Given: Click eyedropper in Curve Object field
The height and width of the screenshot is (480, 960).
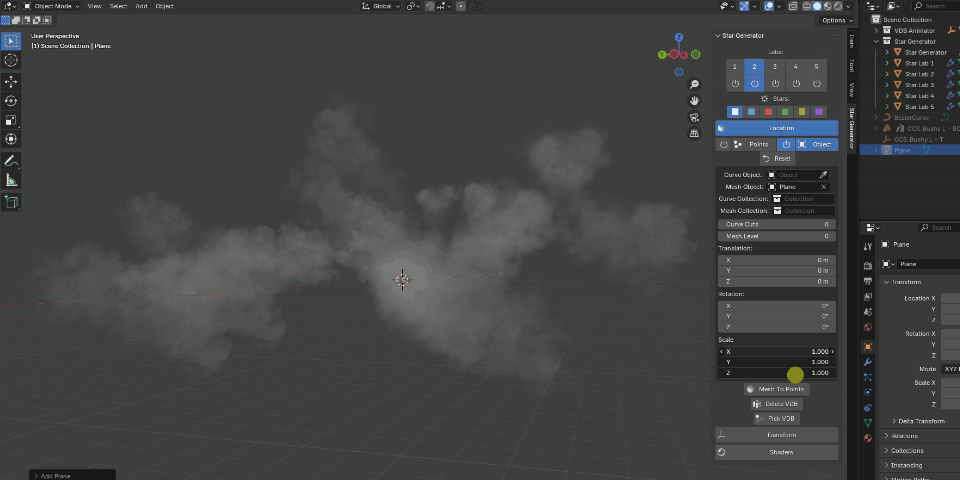Looking at the screenshot, I should pyautogui.click(x=823, y=175).
